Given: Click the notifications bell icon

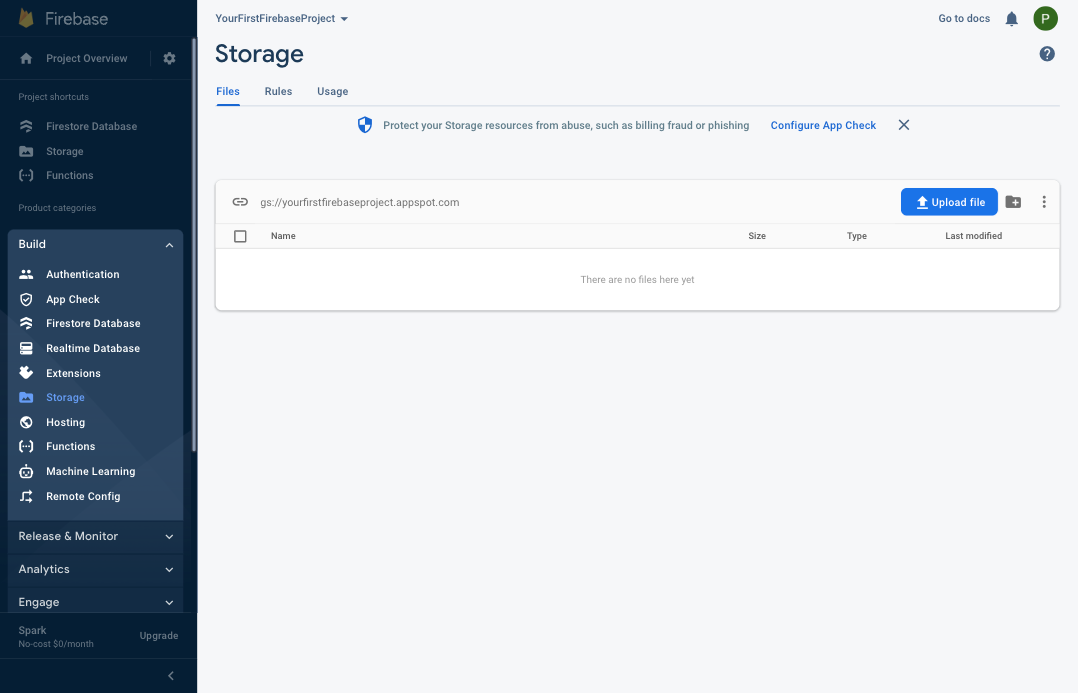Looking at the screenshot, I should (1011, 19).
